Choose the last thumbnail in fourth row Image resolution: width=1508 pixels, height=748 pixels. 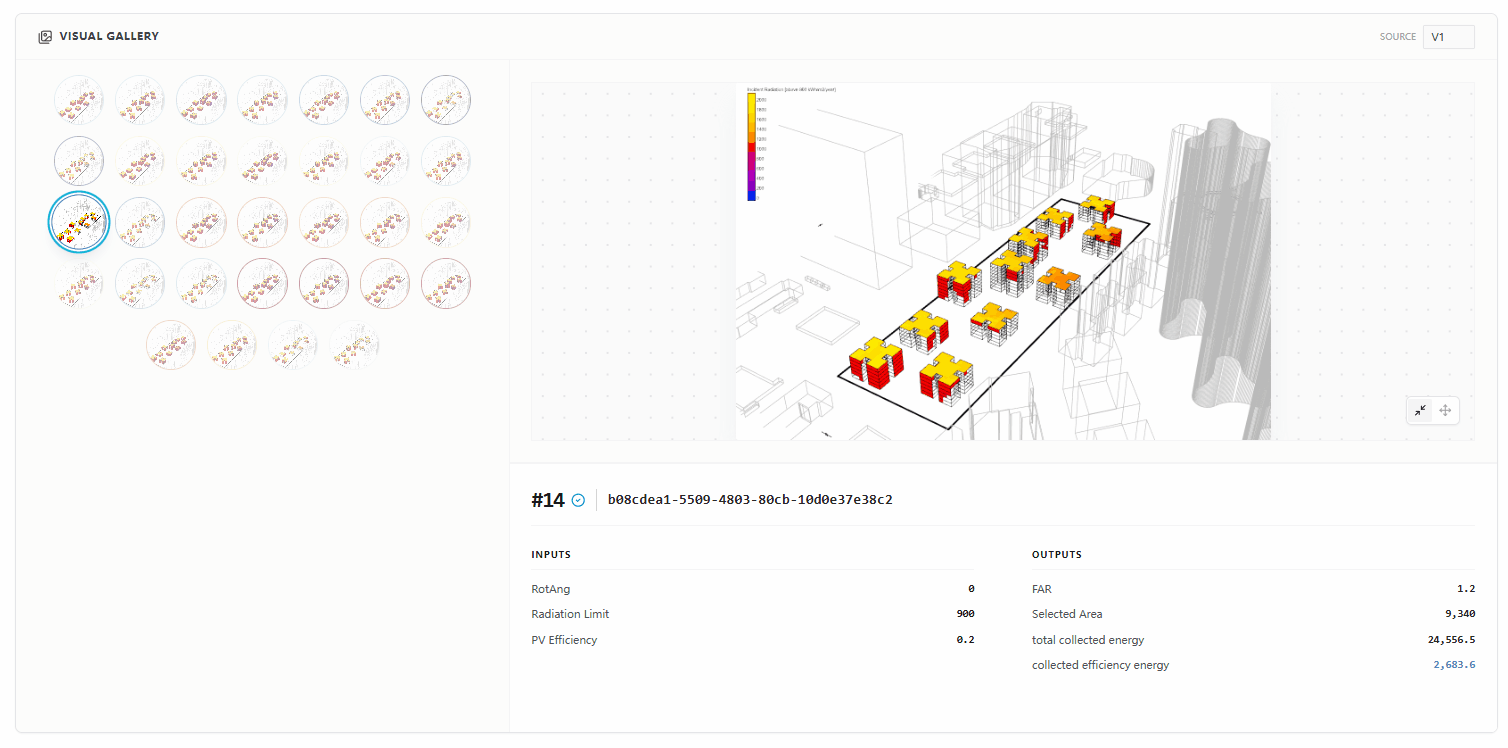coord(446,283)
